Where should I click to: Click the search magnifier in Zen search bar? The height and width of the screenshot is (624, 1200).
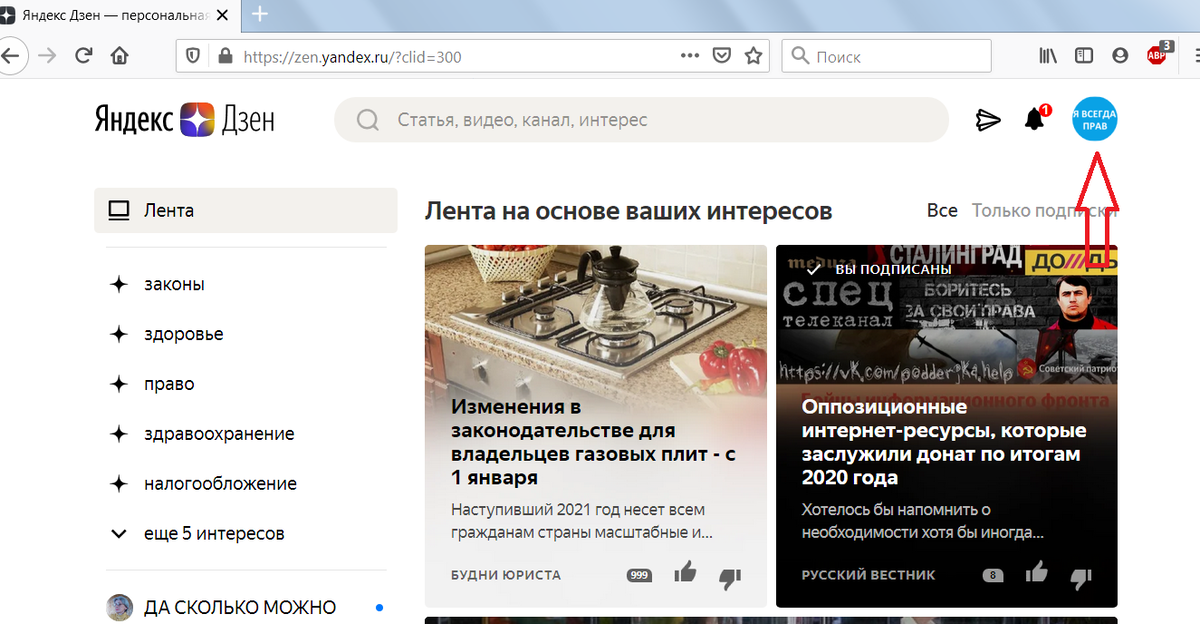368,120
